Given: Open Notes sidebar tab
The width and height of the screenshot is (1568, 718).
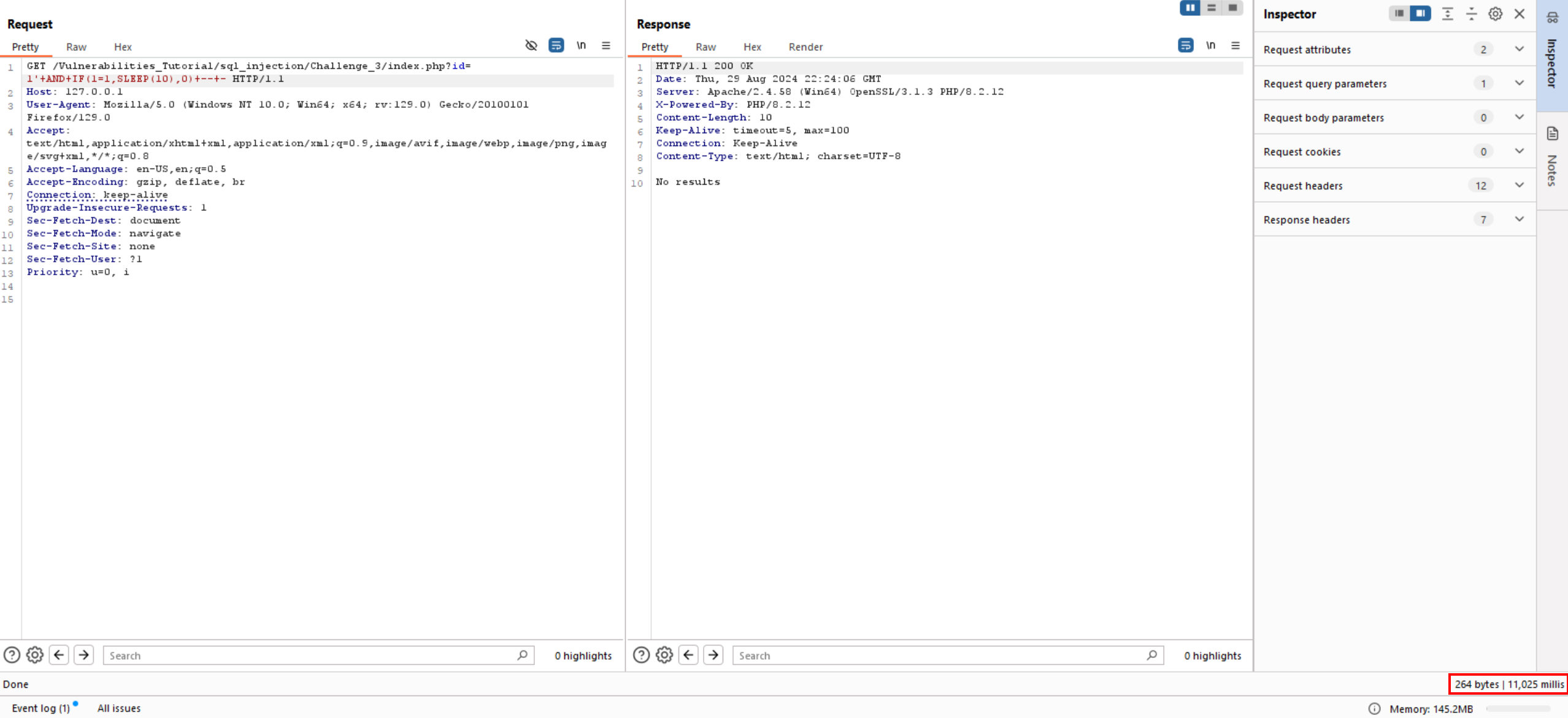Looking at the screenshot, I should tap(1552, 161).
